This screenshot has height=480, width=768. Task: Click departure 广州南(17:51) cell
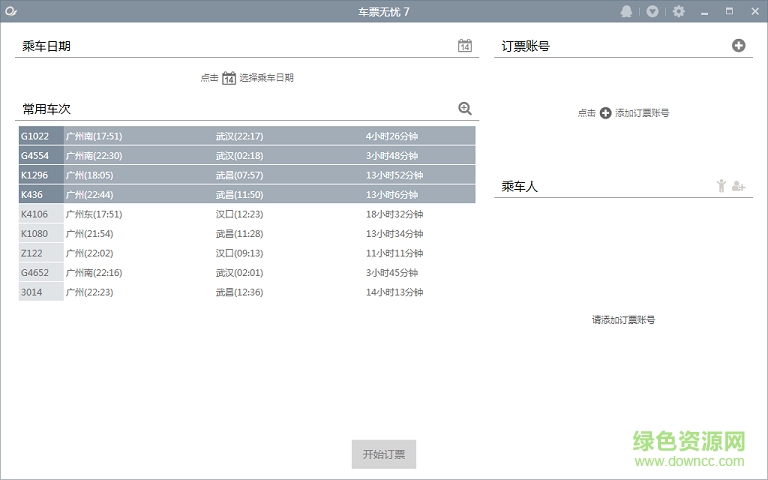(x=94, y=136)
